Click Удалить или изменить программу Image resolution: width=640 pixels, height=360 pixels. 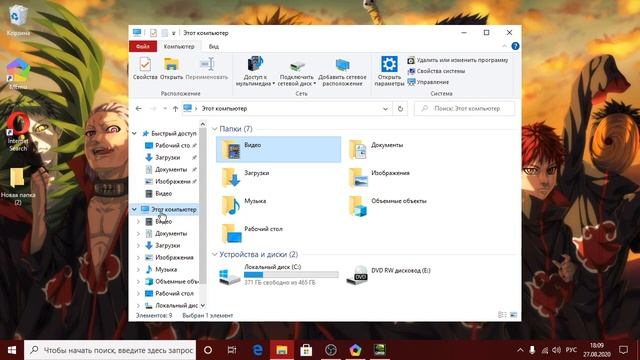coord(458,60)
